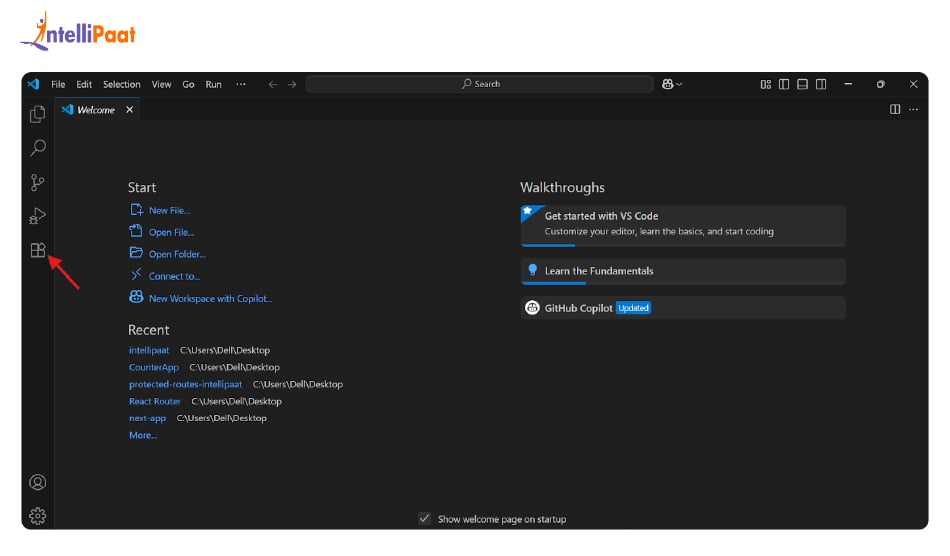Click the Search command center field

tap(480, 84)
